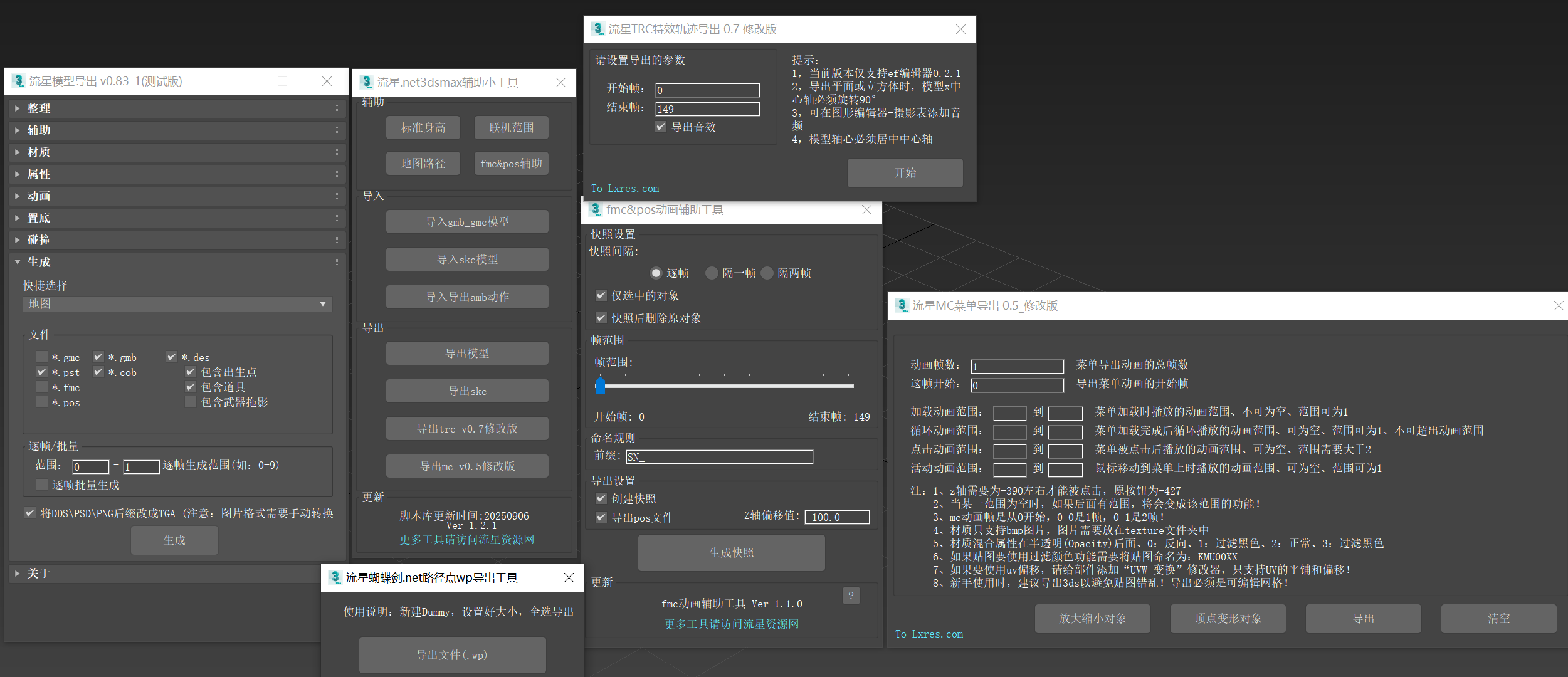This screenshot has height=677, width=1568.
Task: Click the help question mark button
Action: (x=851, y=596)
